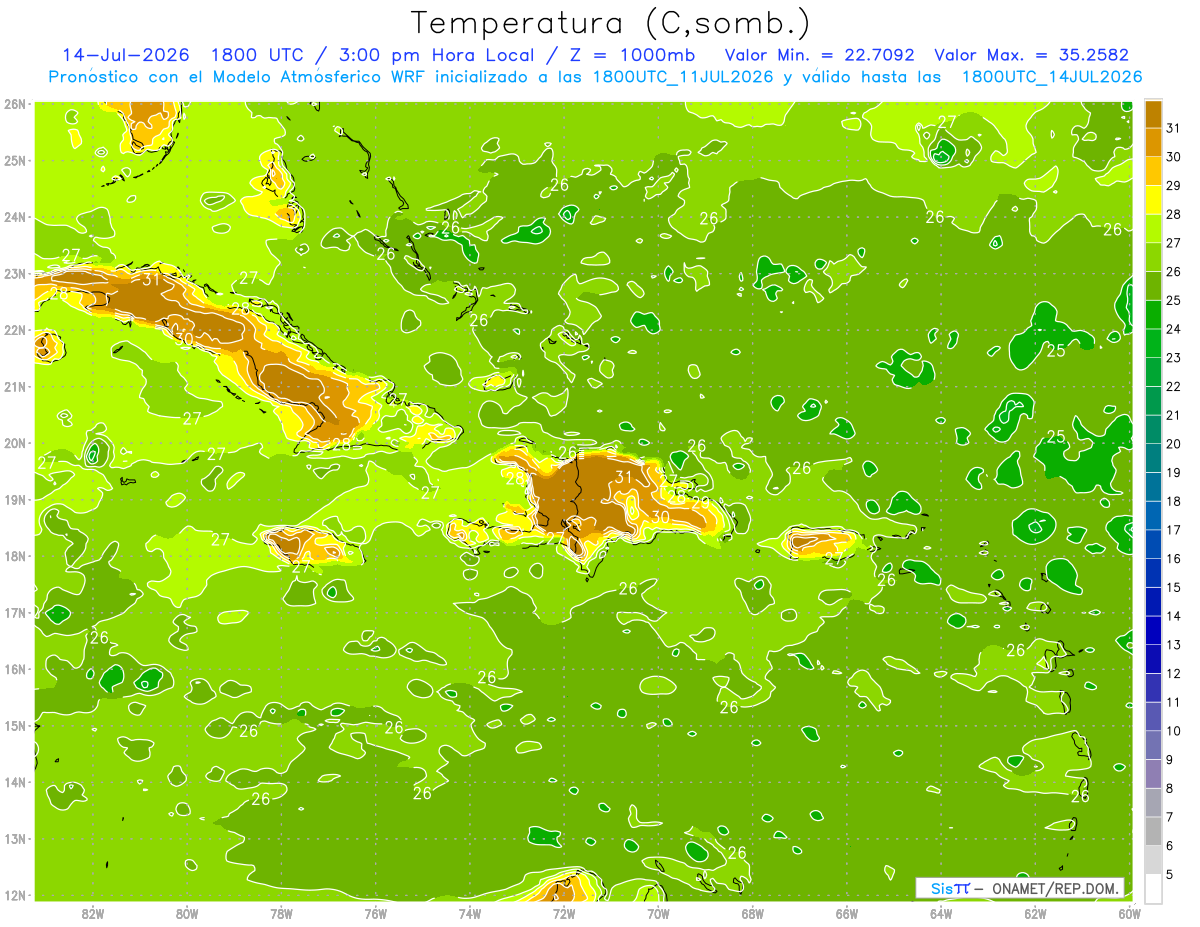Screen dimensions: 1200x927
Task: Click the '20N' latitude axis label
Action: pos(14,443)
